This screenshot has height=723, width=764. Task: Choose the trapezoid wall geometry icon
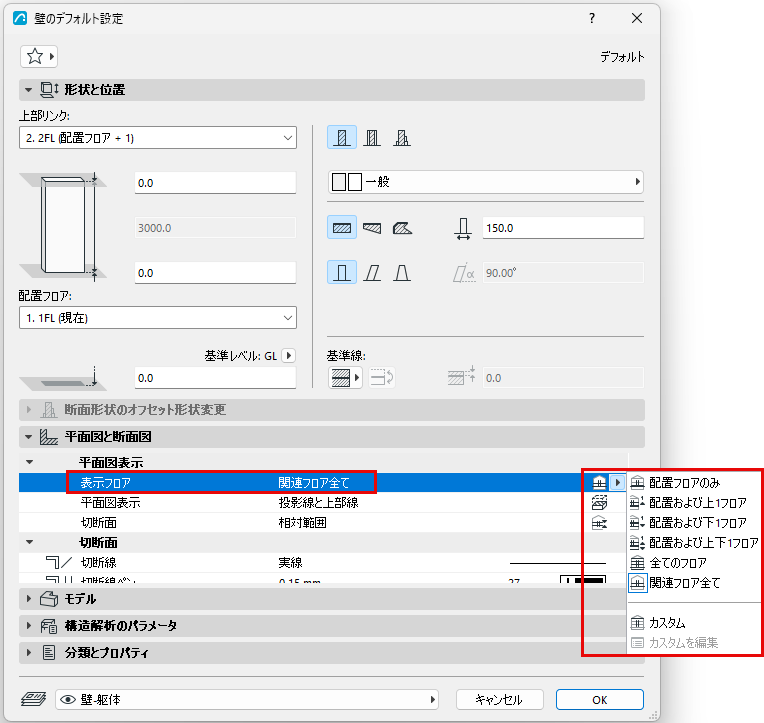pos(372,228)
